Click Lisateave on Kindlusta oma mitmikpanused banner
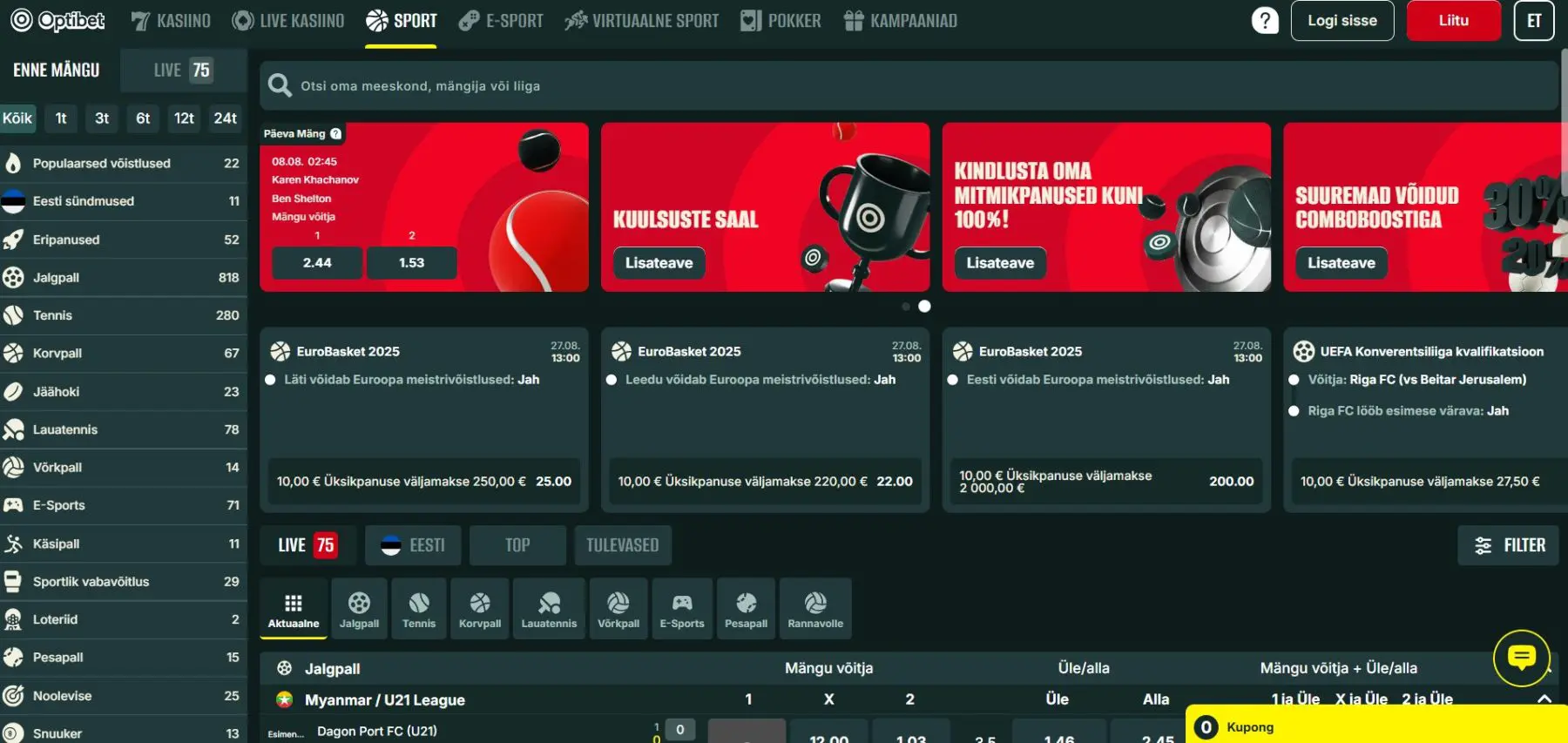This screenshot has height=743, width=1568. point(1000,263)
